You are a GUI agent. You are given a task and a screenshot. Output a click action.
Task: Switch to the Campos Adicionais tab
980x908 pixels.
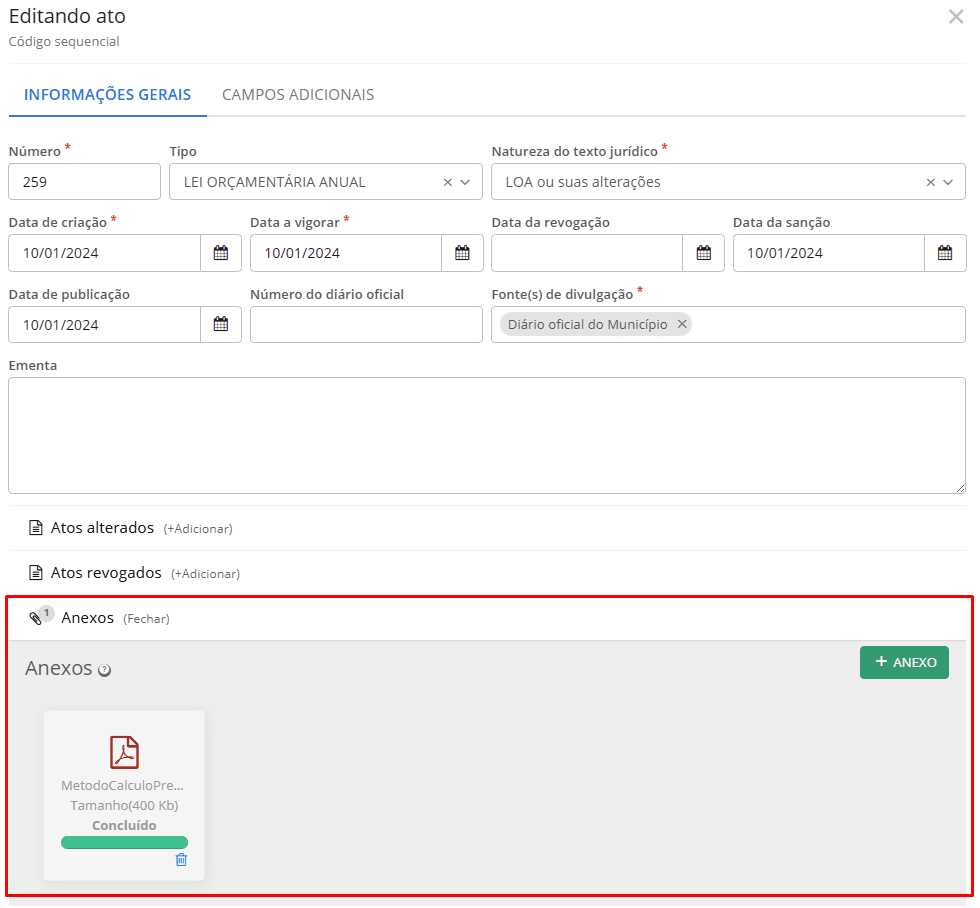pos(298,95)
